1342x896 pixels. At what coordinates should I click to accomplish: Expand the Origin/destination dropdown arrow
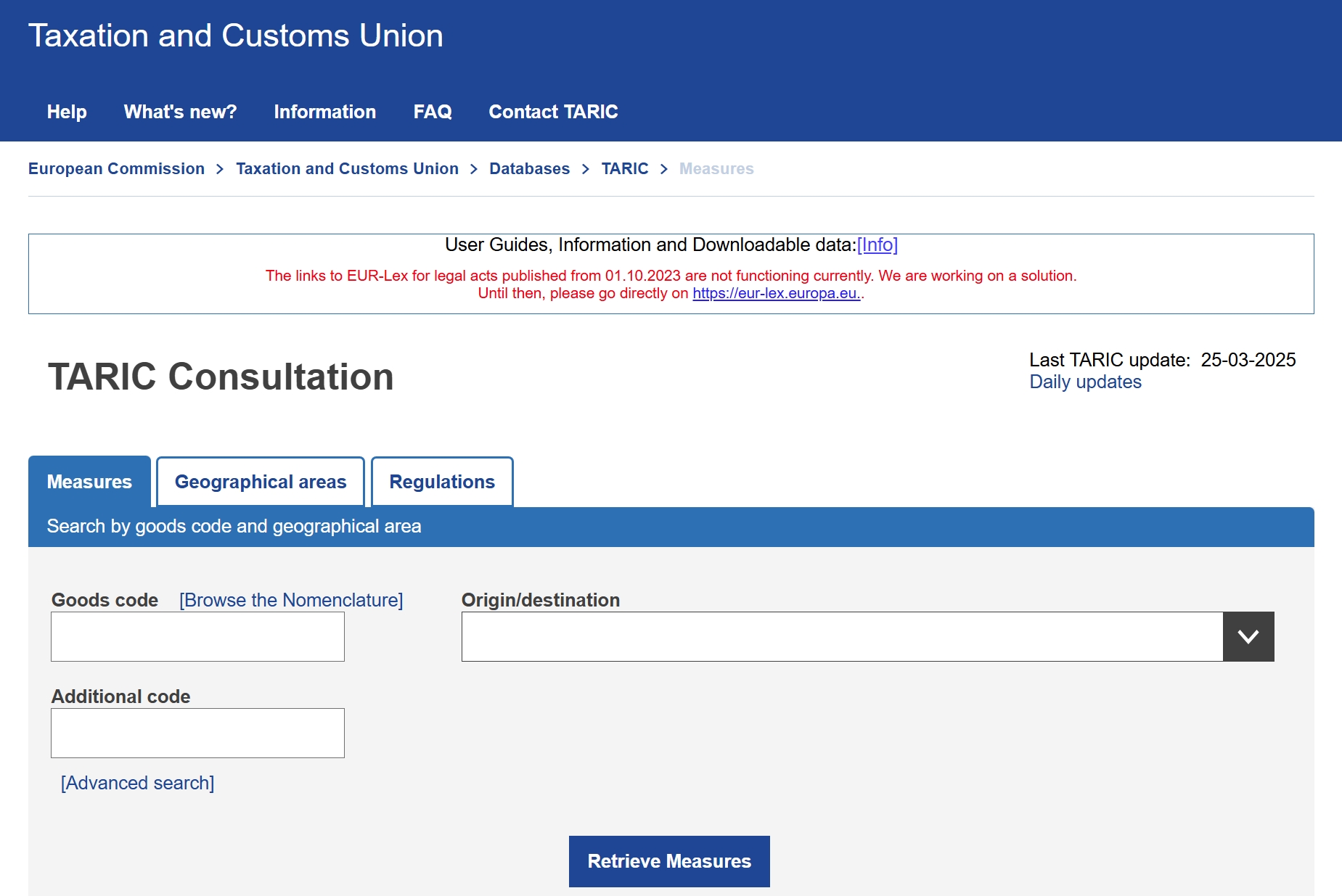[x=1248, y=636]
